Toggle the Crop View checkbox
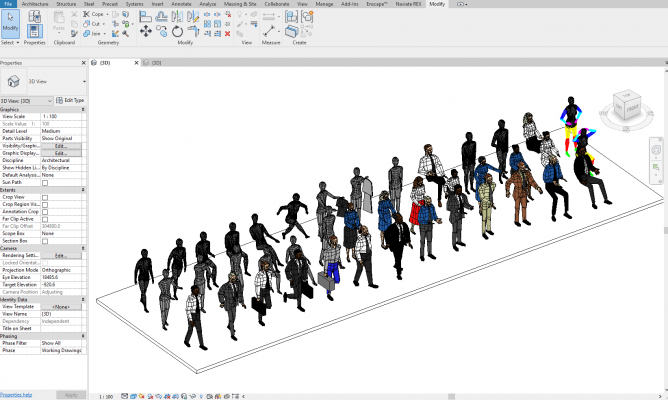668x400 pixels. coord(45,197)
